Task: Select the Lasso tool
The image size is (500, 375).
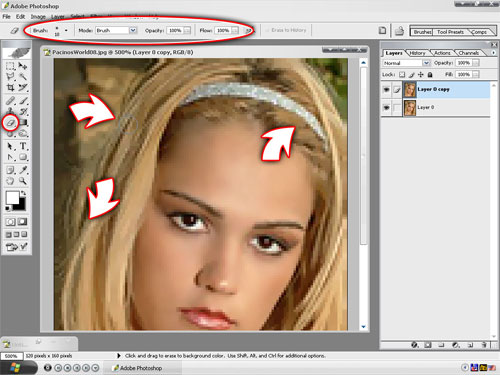Action: [x=10, y=77]
